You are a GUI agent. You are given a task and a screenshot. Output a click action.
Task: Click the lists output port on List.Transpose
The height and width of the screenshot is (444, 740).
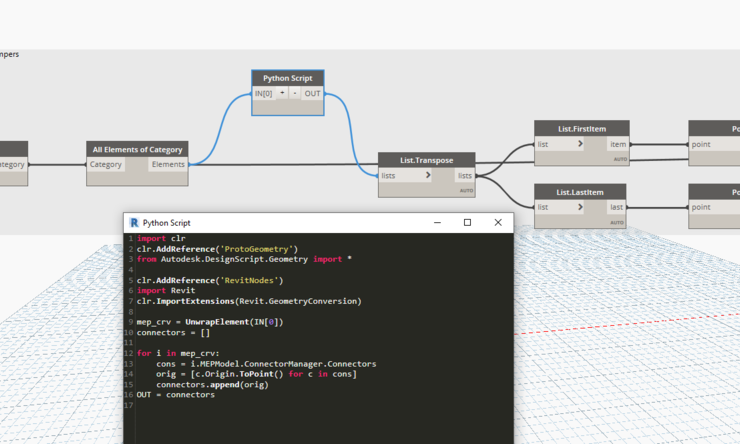pyautogui.click(x=465, y=175)
